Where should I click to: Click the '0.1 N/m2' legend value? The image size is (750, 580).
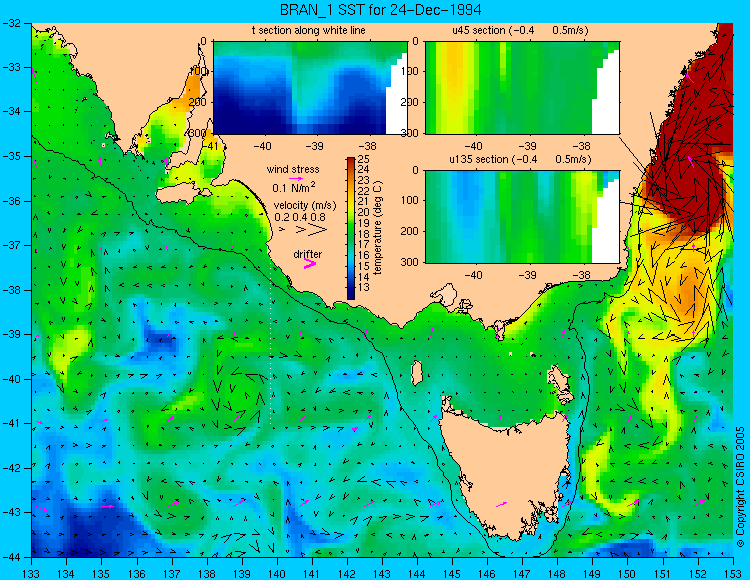coord(294,187)
